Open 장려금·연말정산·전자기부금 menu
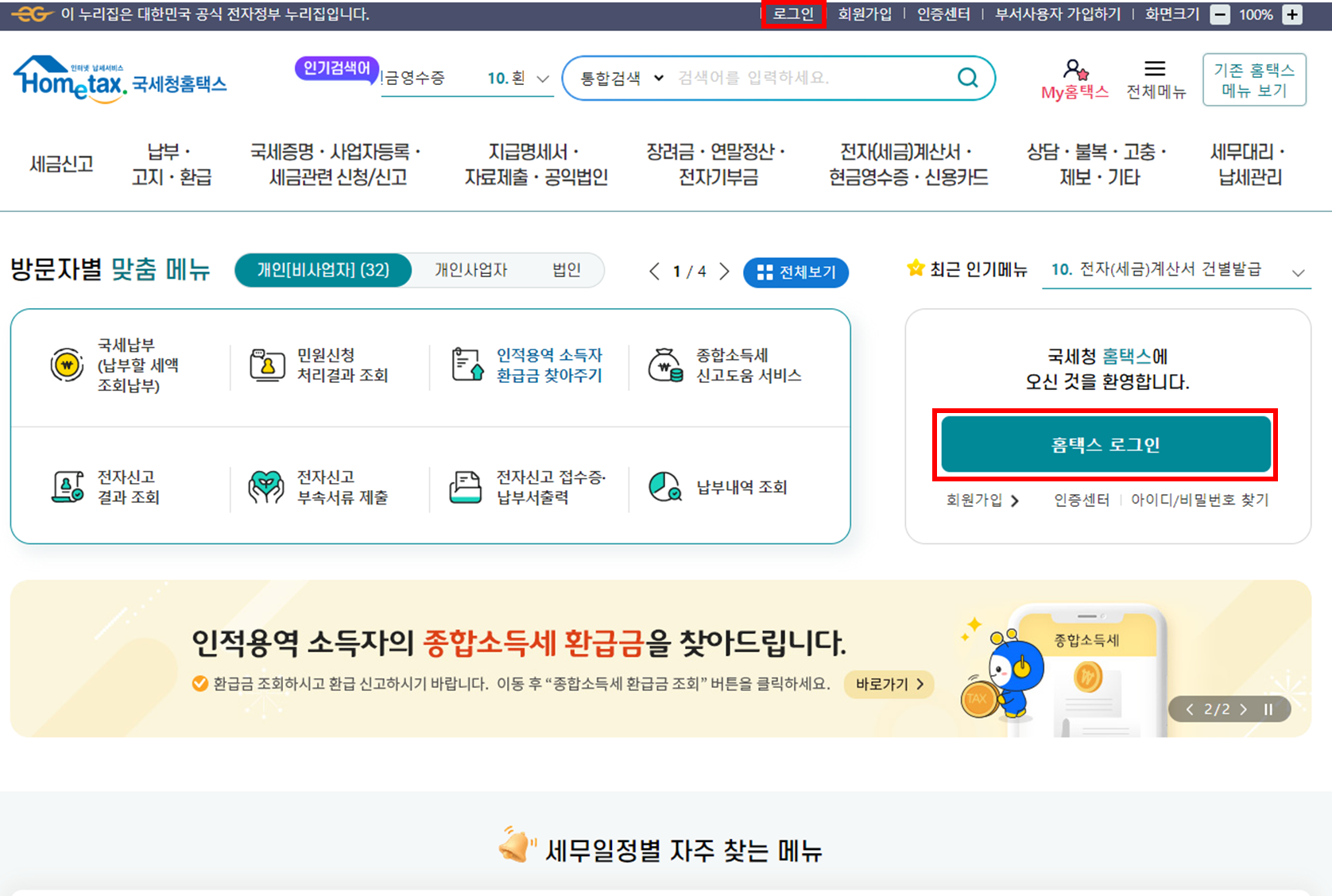The image size is (1332, 896). click(716, 164)
